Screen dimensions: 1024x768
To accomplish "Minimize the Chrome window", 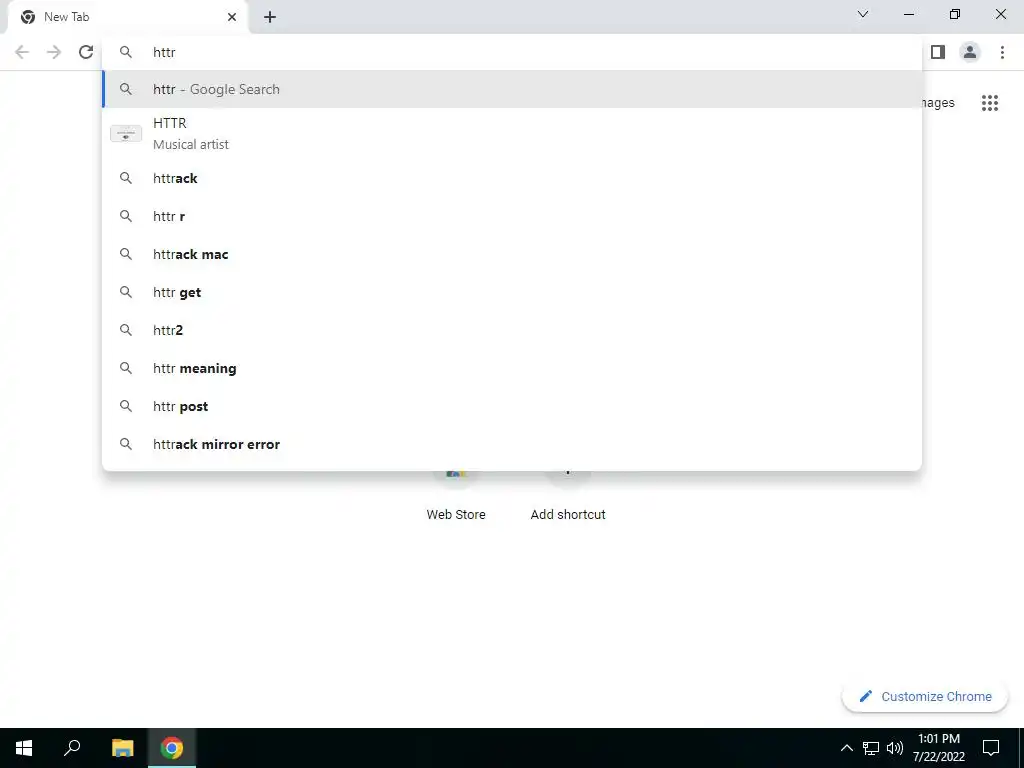I will click(909, 14).
